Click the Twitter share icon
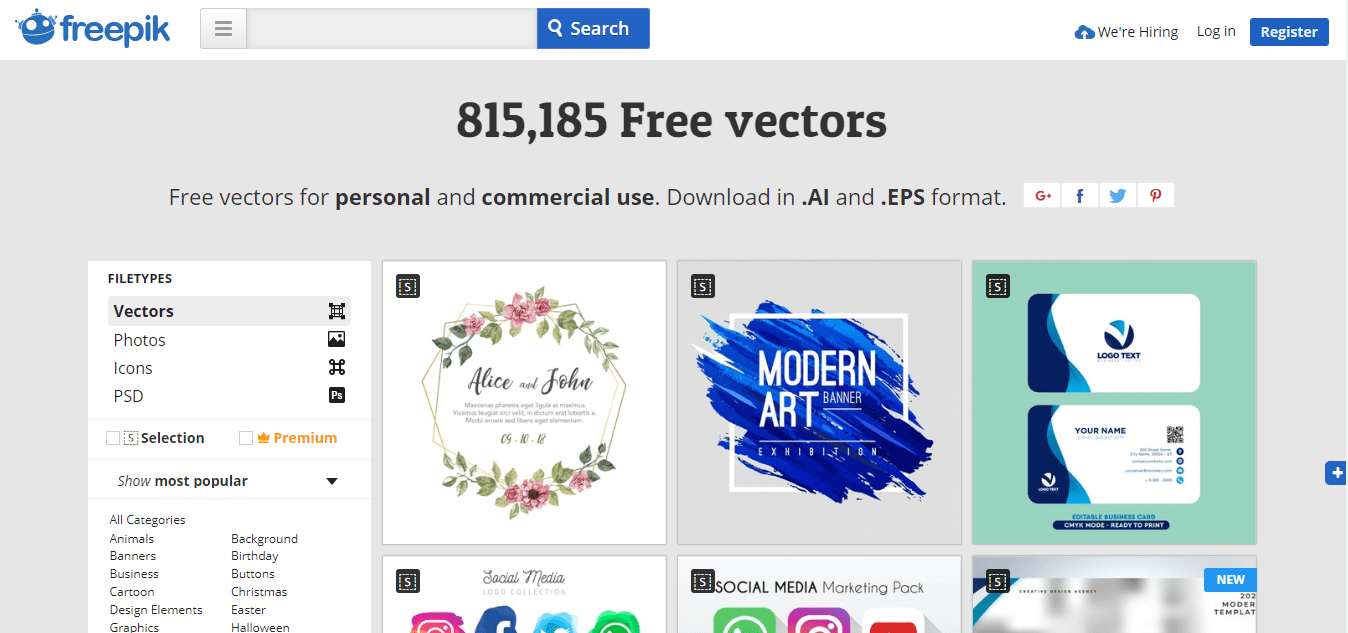The height and width of the screenshot is (633, 1348). tap(1117, 195)
